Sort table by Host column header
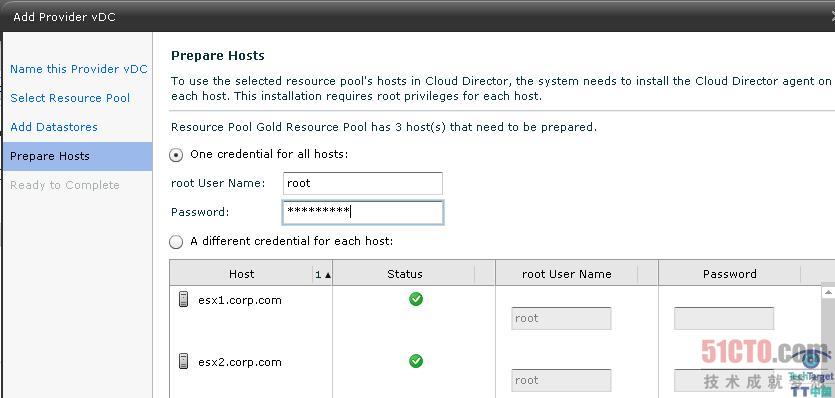The width and height of the screenshot is (835, 398). point(241,274)
